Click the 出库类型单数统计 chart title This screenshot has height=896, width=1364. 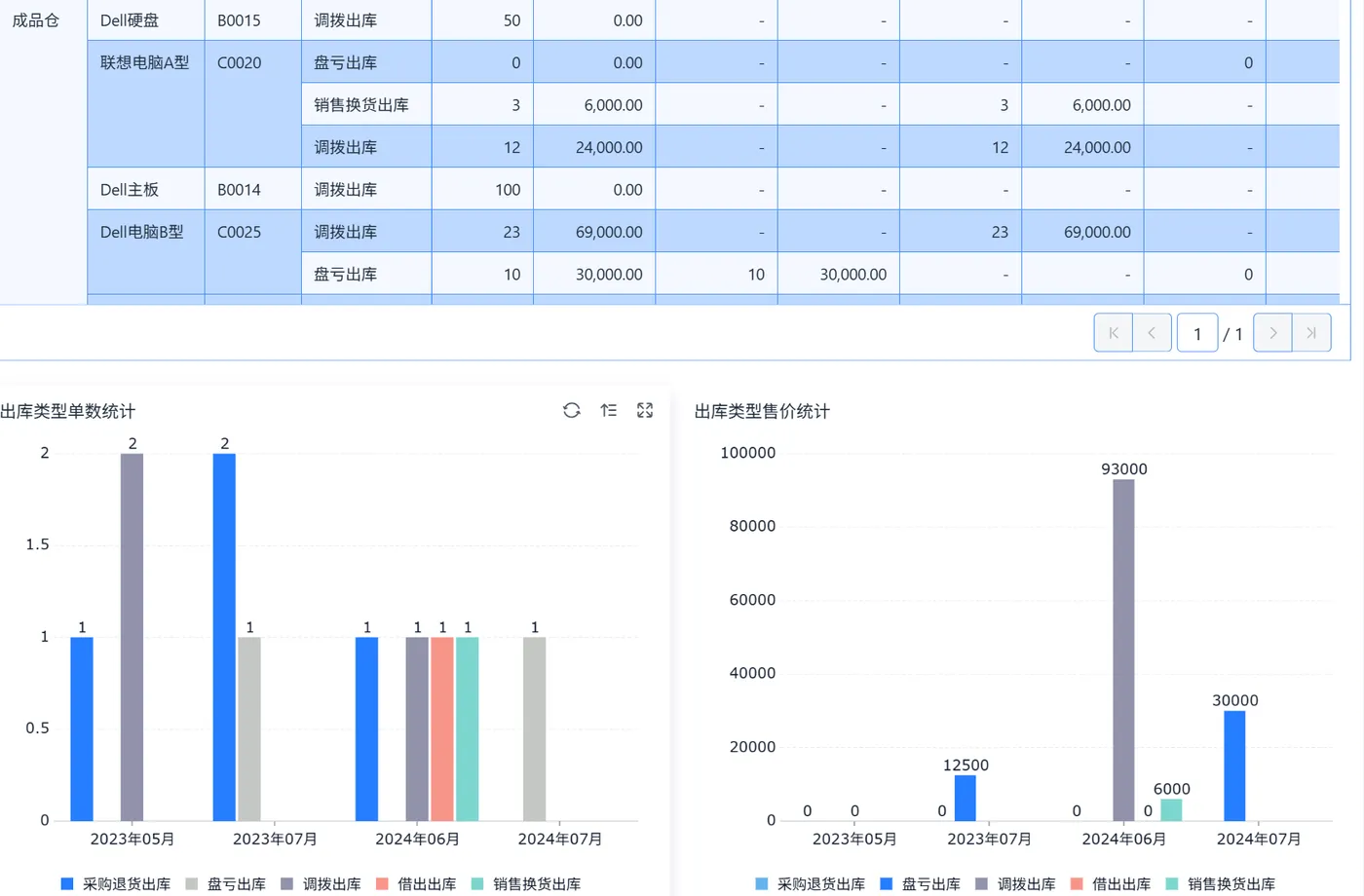click(x=67, y=411)
